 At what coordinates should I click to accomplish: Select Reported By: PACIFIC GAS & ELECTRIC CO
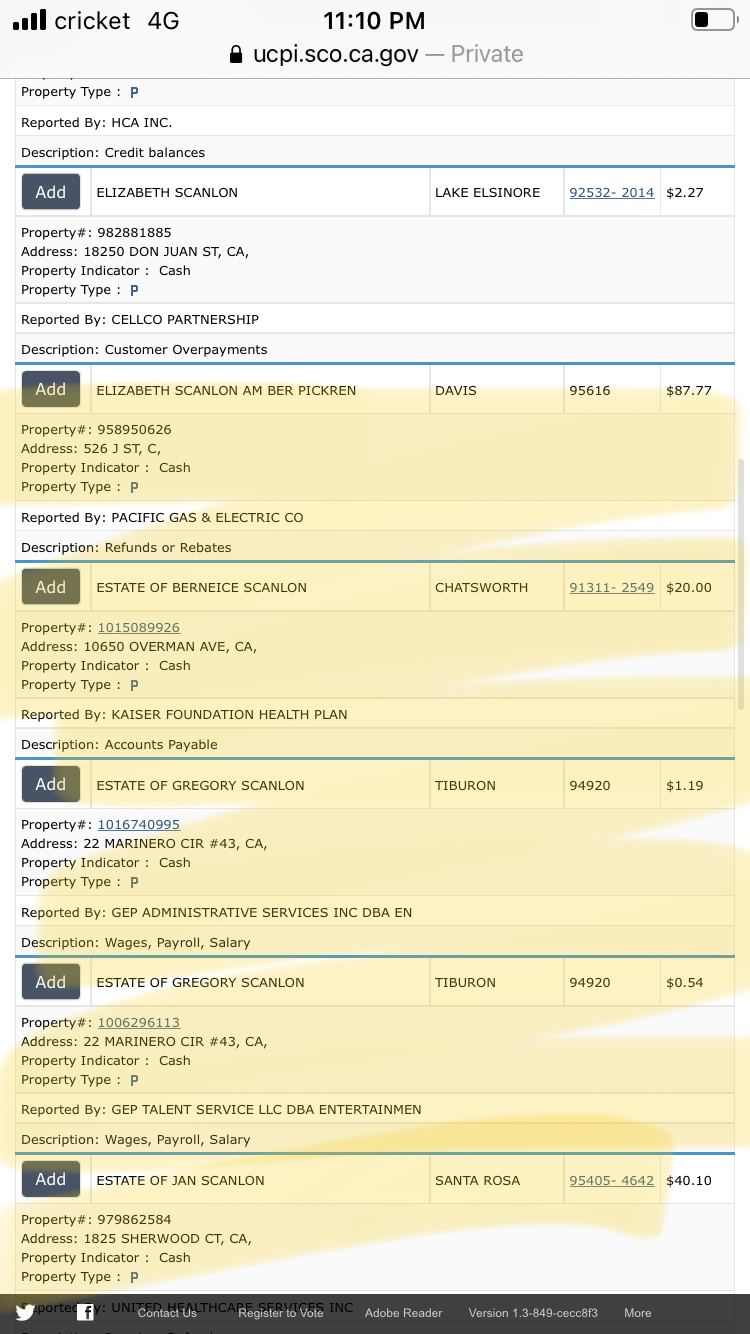(375, 517)
